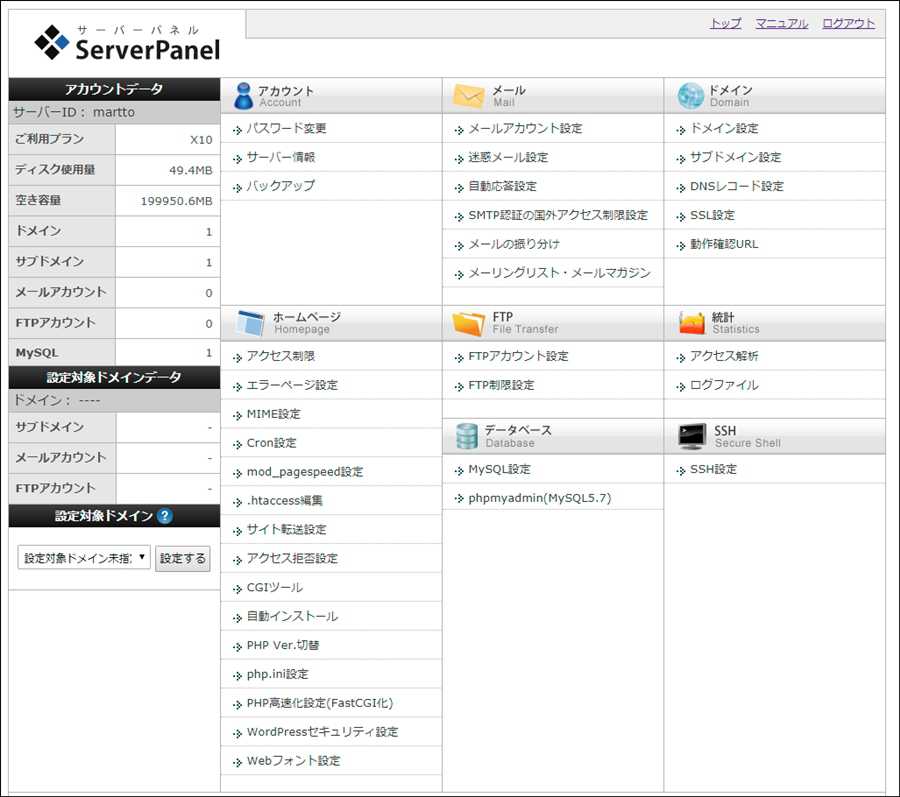Select phpmyadmin(MySQL5.7) link
900x797 pixels.
coord(539,498)
